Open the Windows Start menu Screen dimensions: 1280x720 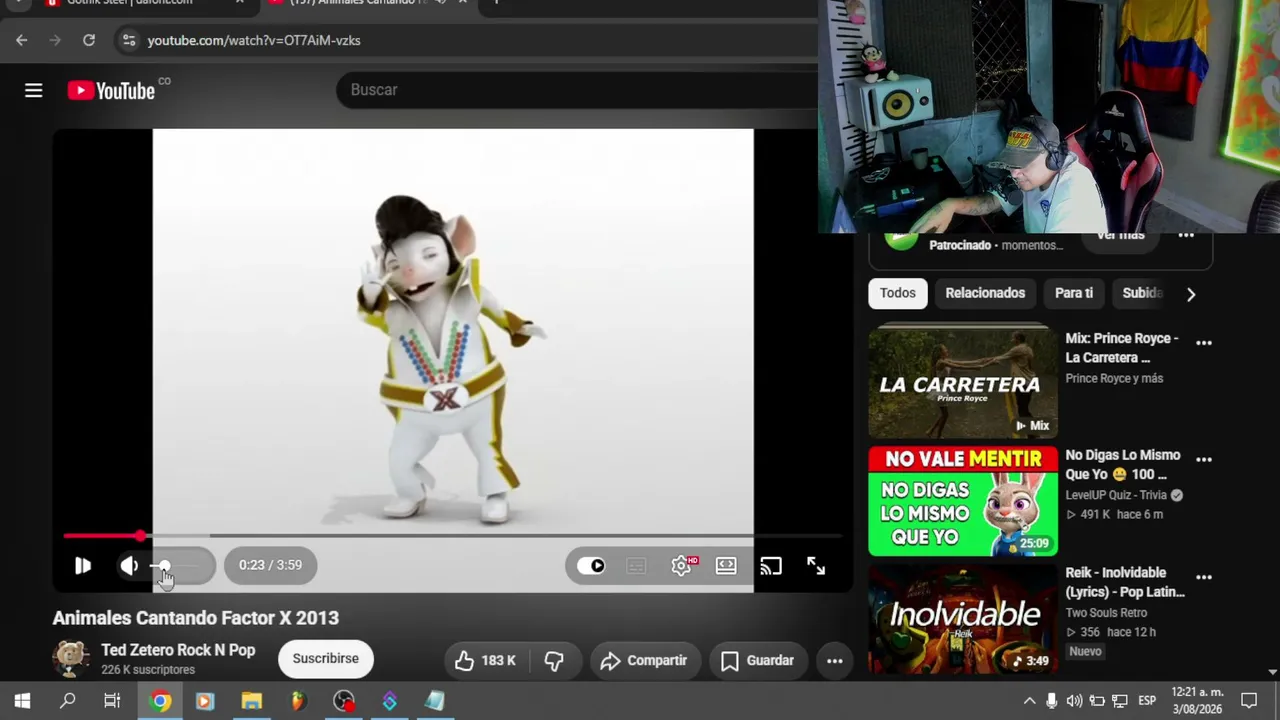coord(22,701)
